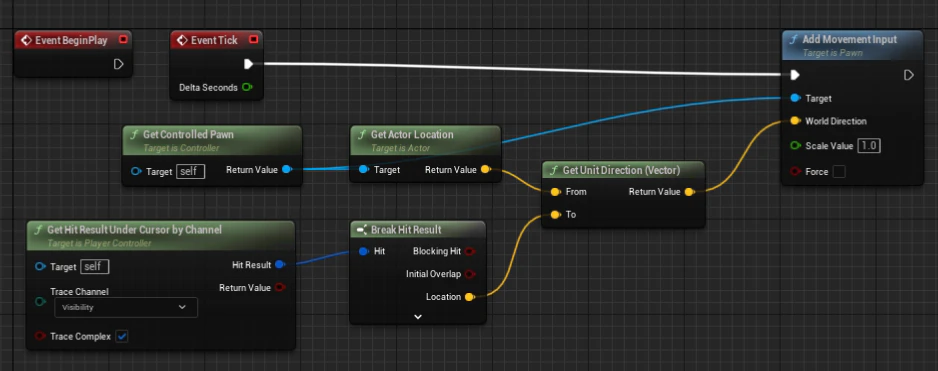Click the Scale Value input pin
Screen dimensions: 938x371
[795, 146]
